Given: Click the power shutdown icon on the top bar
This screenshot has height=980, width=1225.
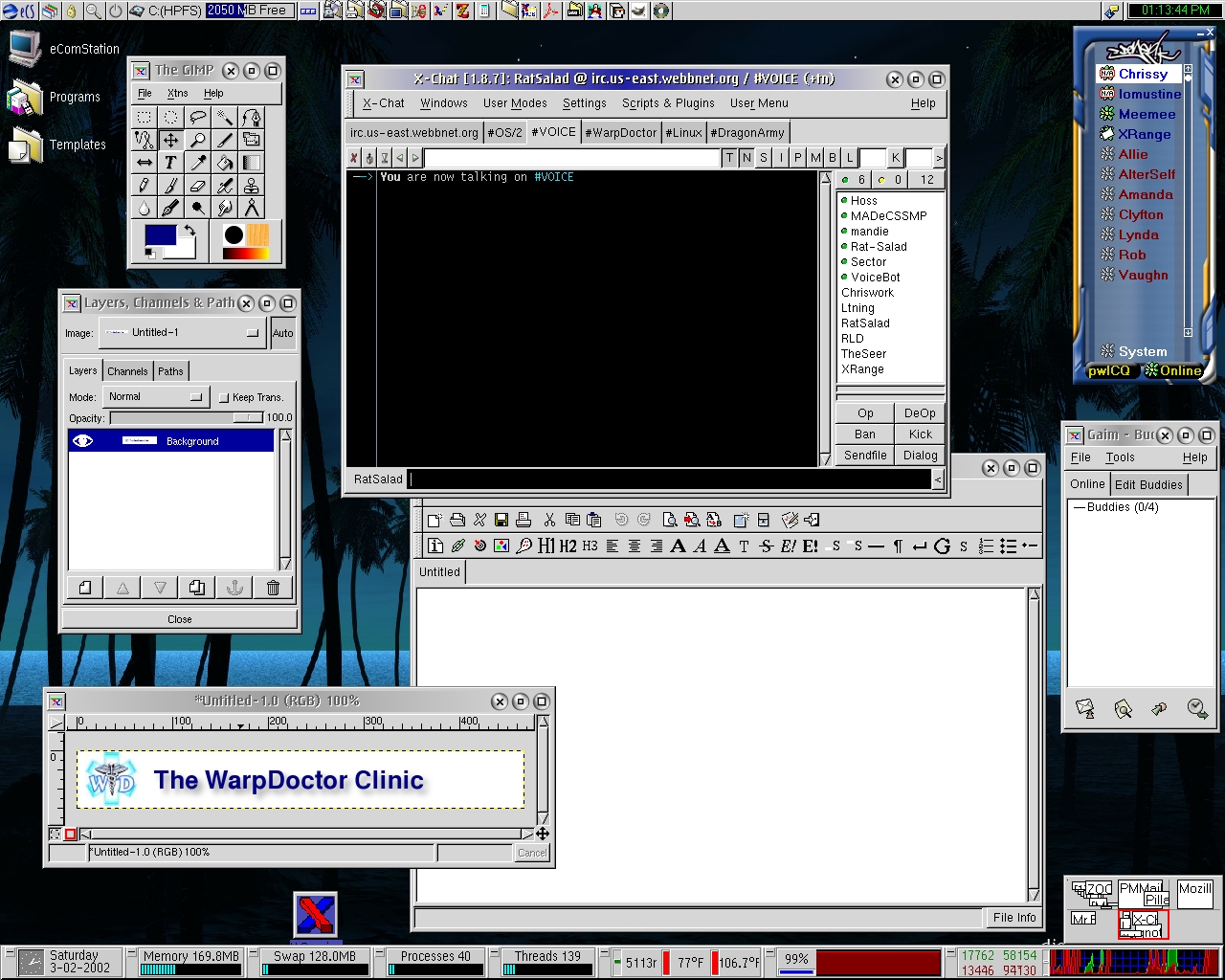Looking at the screenshot, I should tap(116, 11).
